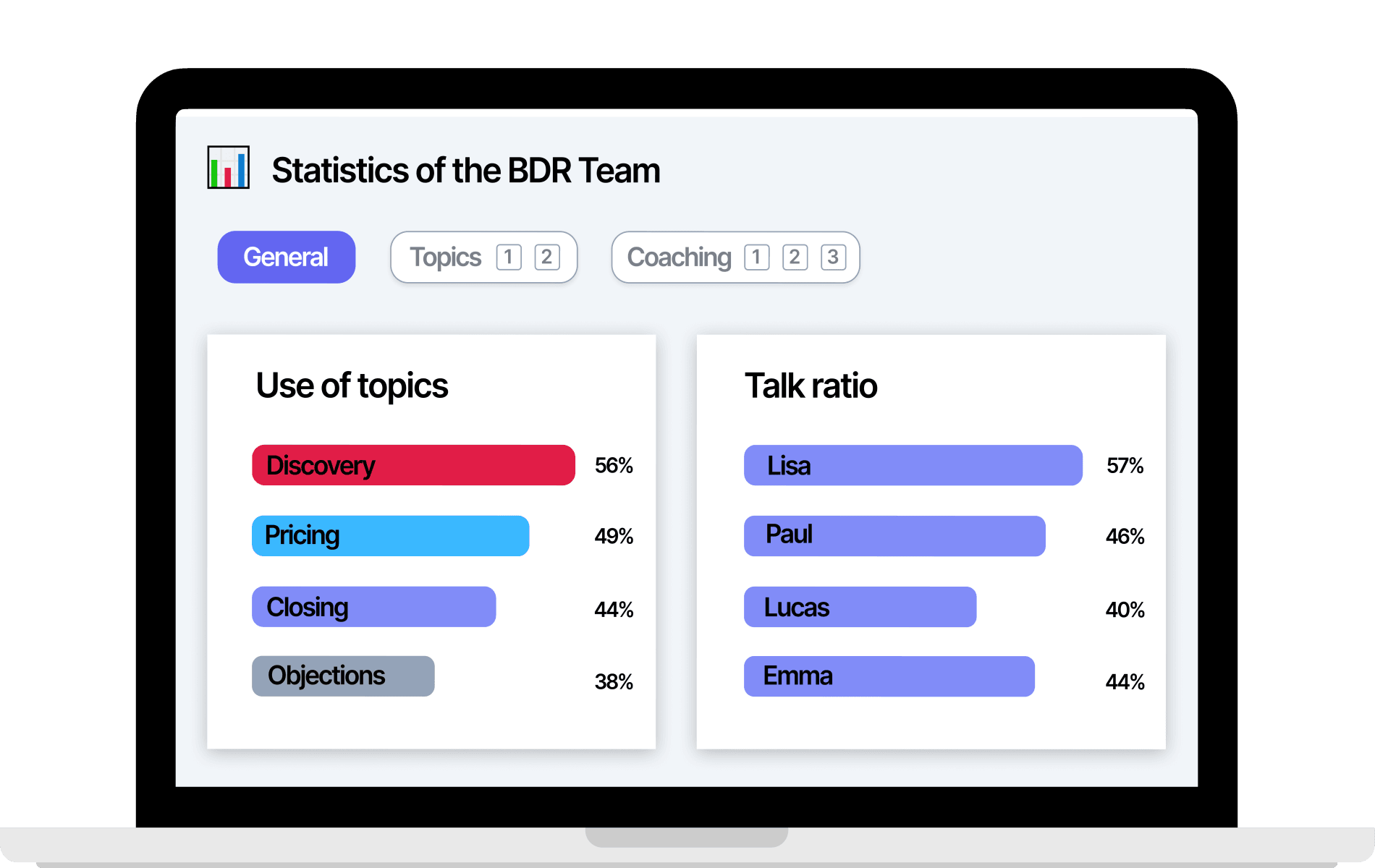
Task: Click the blue bar in the statistics logo
Action: (x=241, y=170)
